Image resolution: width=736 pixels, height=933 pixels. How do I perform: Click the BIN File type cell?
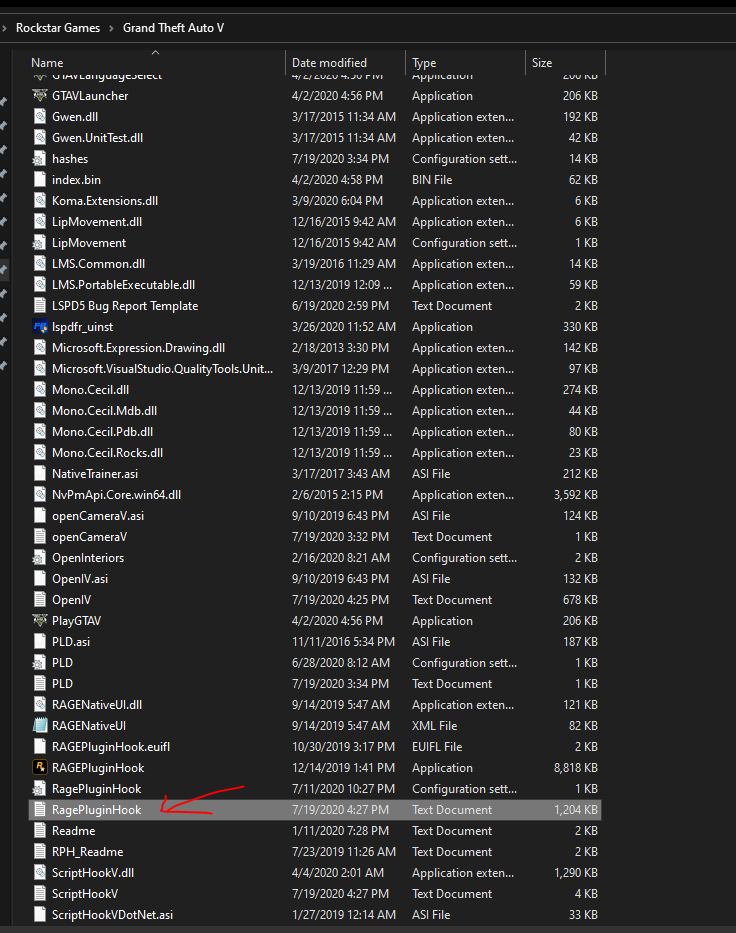point(432,180)
